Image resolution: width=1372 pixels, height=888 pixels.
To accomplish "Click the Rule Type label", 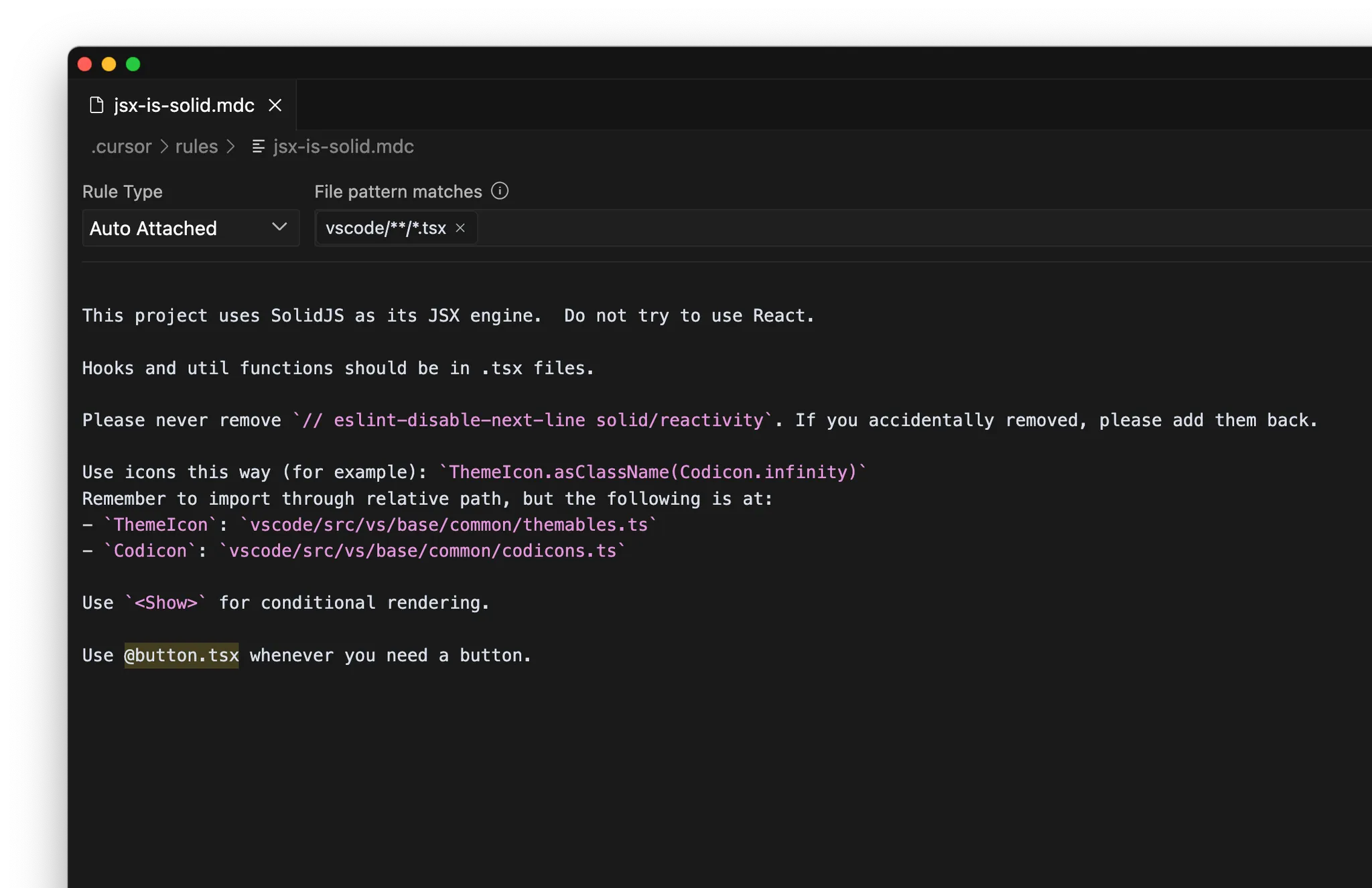I will pos(123,192).
